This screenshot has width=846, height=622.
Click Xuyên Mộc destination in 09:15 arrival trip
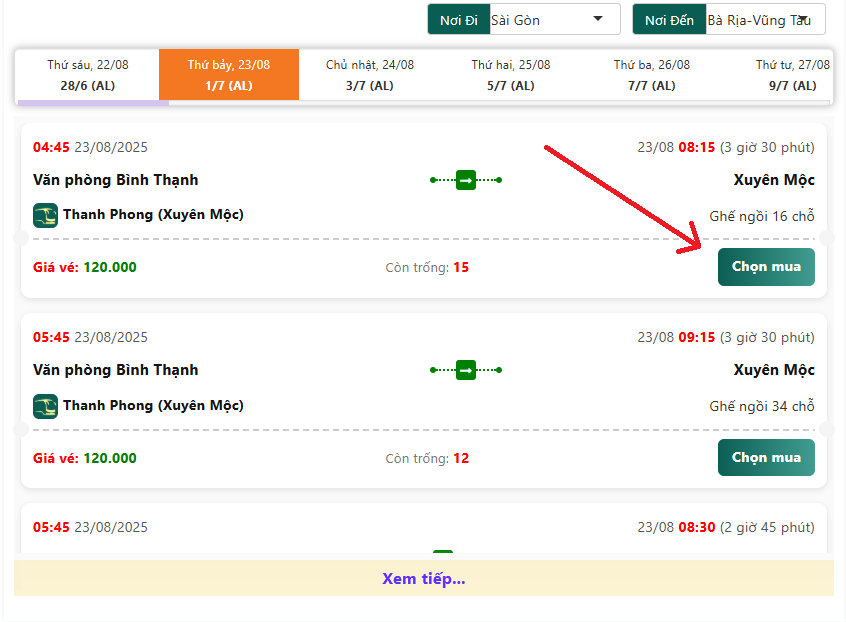coord(774,370)
